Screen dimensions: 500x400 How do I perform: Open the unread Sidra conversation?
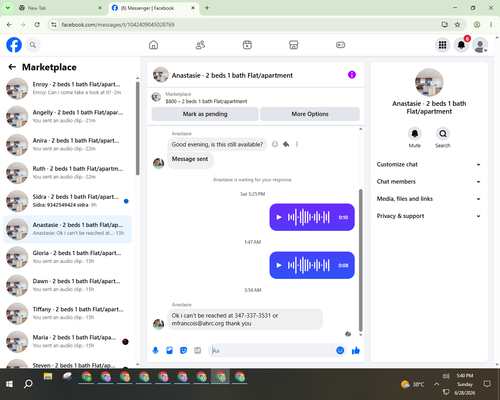pyautogui.click(x=68, y=201)
